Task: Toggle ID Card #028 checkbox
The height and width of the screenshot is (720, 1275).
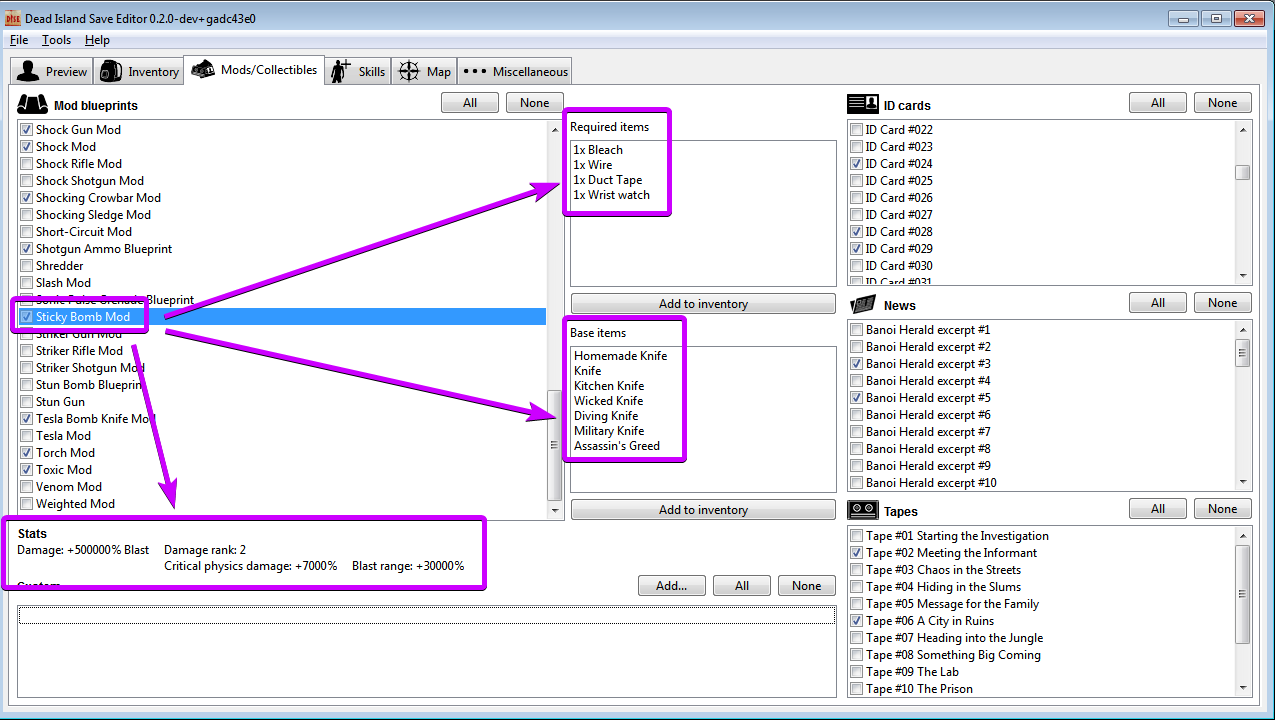Action: coord(857,232)
